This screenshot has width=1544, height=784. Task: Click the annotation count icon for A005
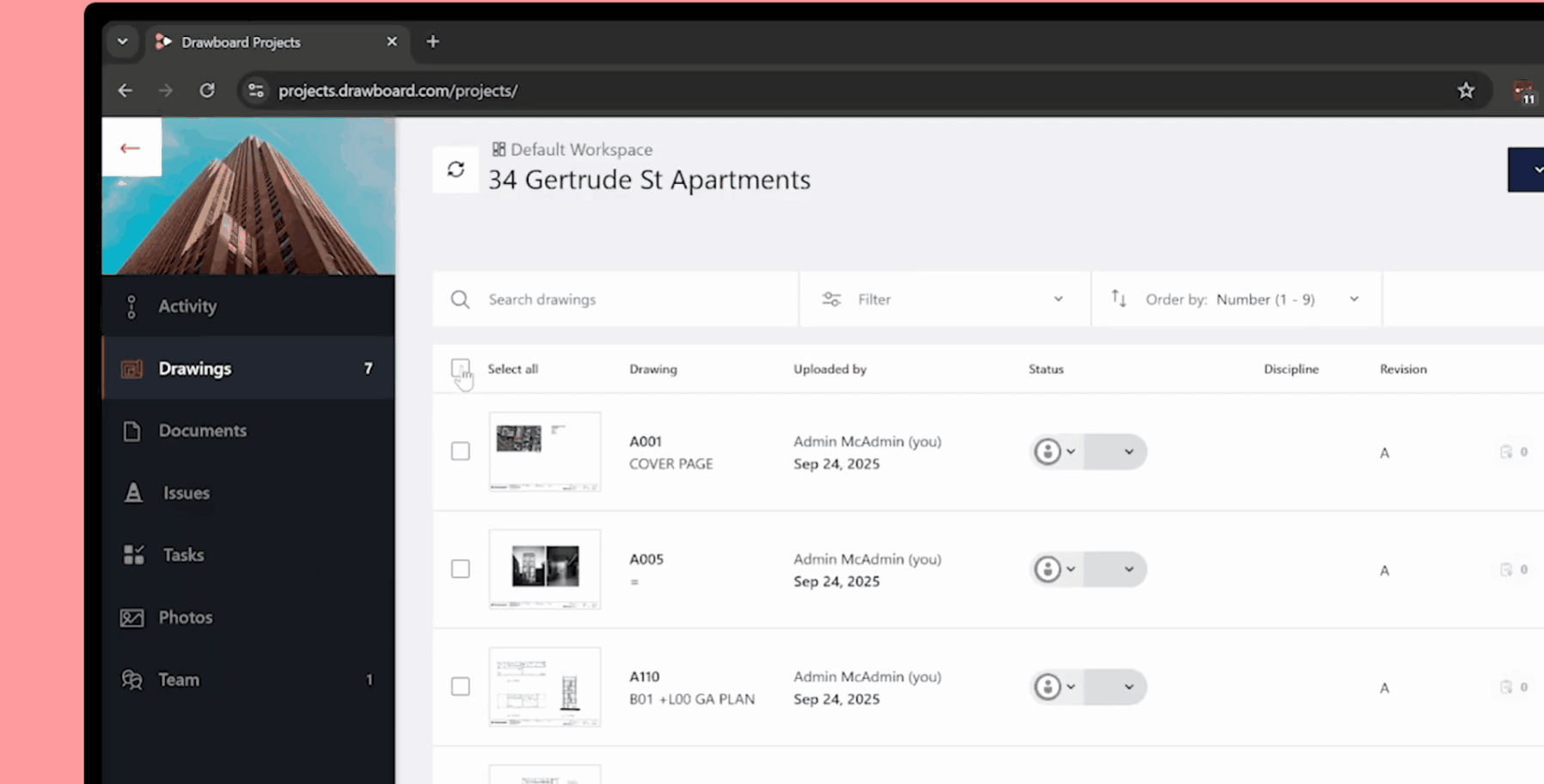pos(1506,570)
